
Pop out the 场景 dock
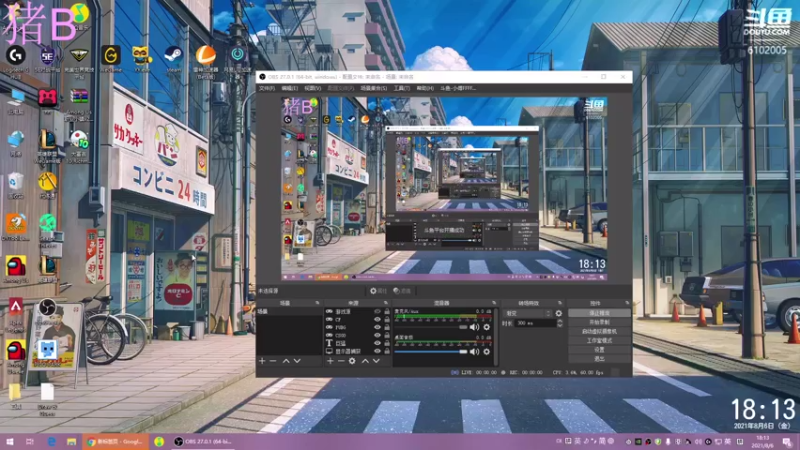pyautogui.click(x=317, y=303)
